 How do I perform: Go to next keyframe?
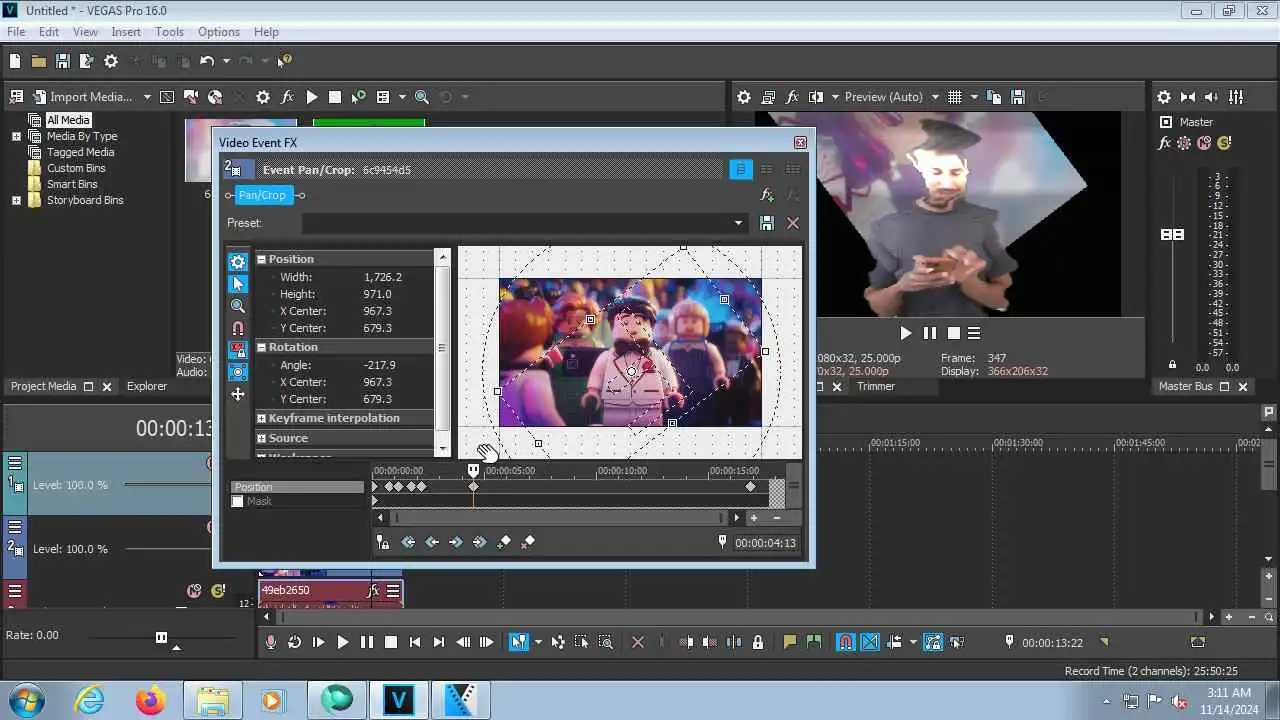456,542
